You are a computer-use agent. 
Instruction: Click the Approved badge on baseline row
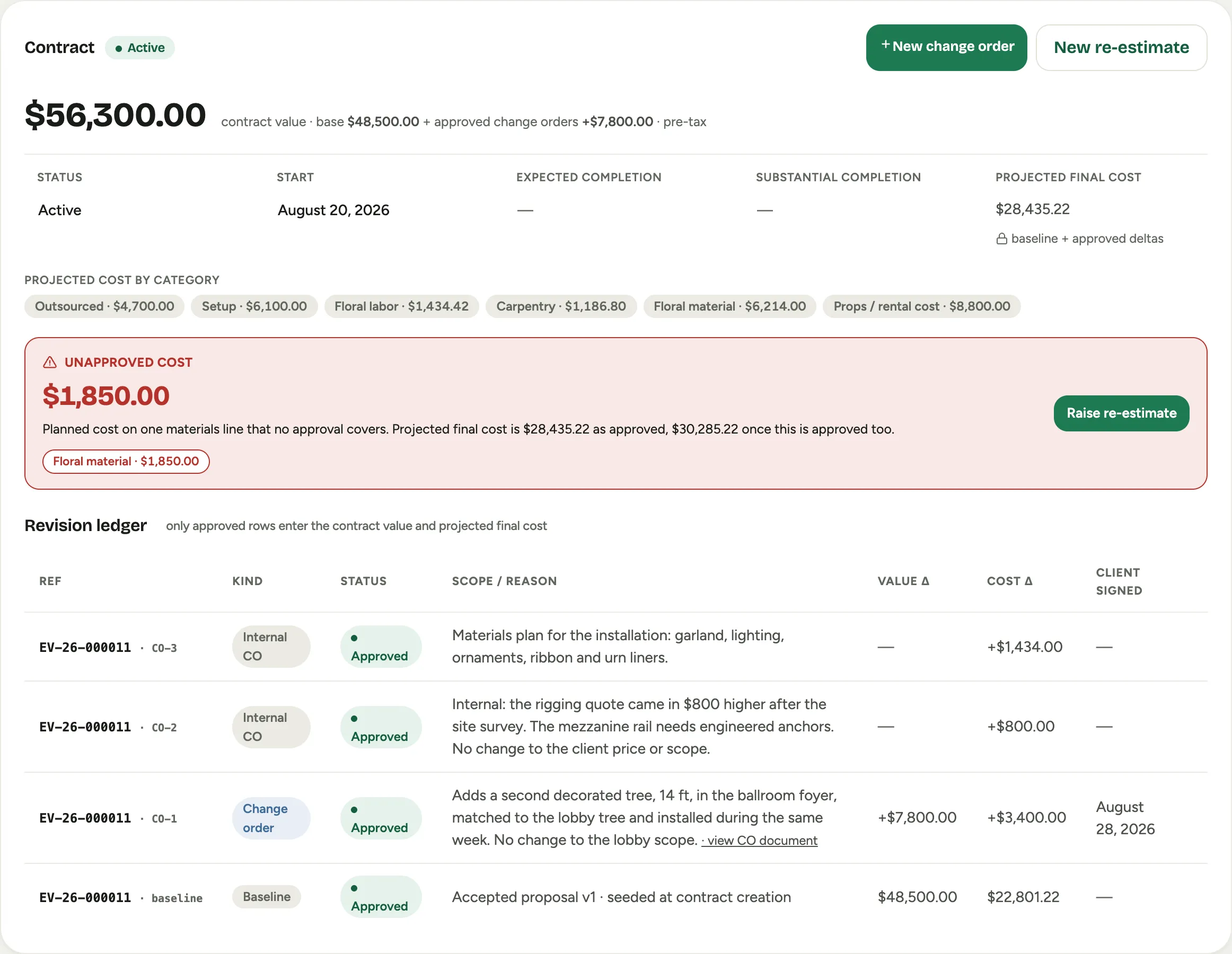381,896
